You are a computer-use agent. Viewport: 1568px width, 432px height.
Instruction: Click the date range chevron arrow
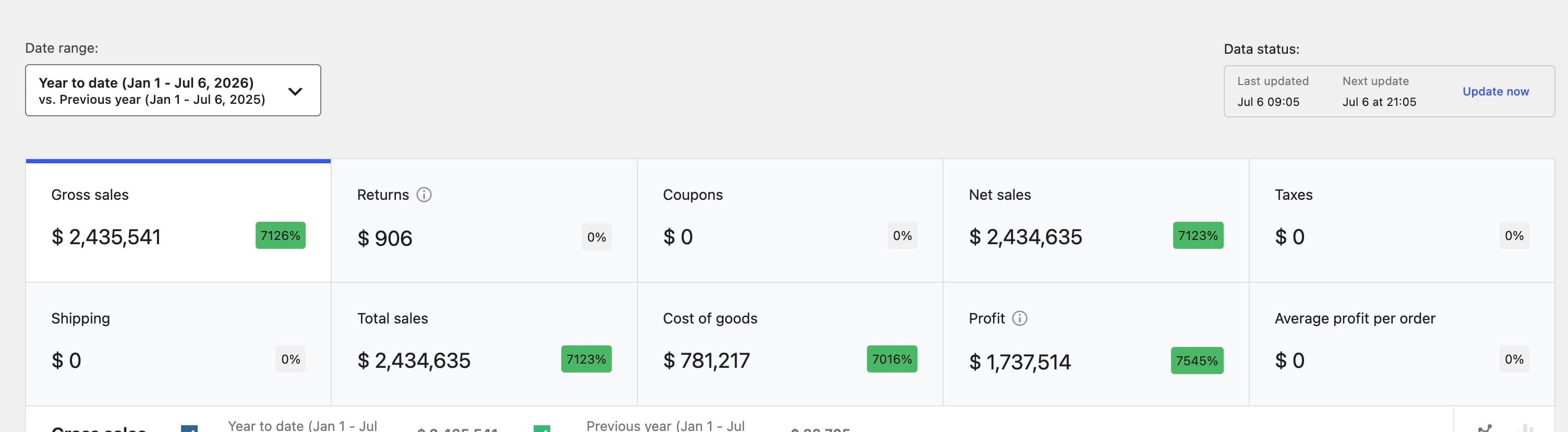click(295, 91)
